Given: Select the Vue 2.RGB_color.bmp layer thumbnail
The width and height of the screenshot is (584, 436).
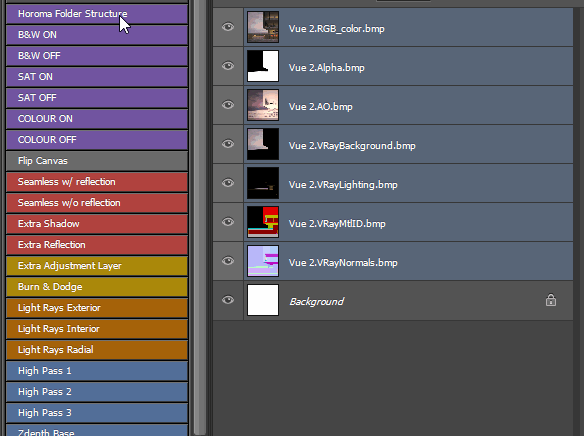Looking at the screenshot, I should pyautogui.click(x=263, y=27).
